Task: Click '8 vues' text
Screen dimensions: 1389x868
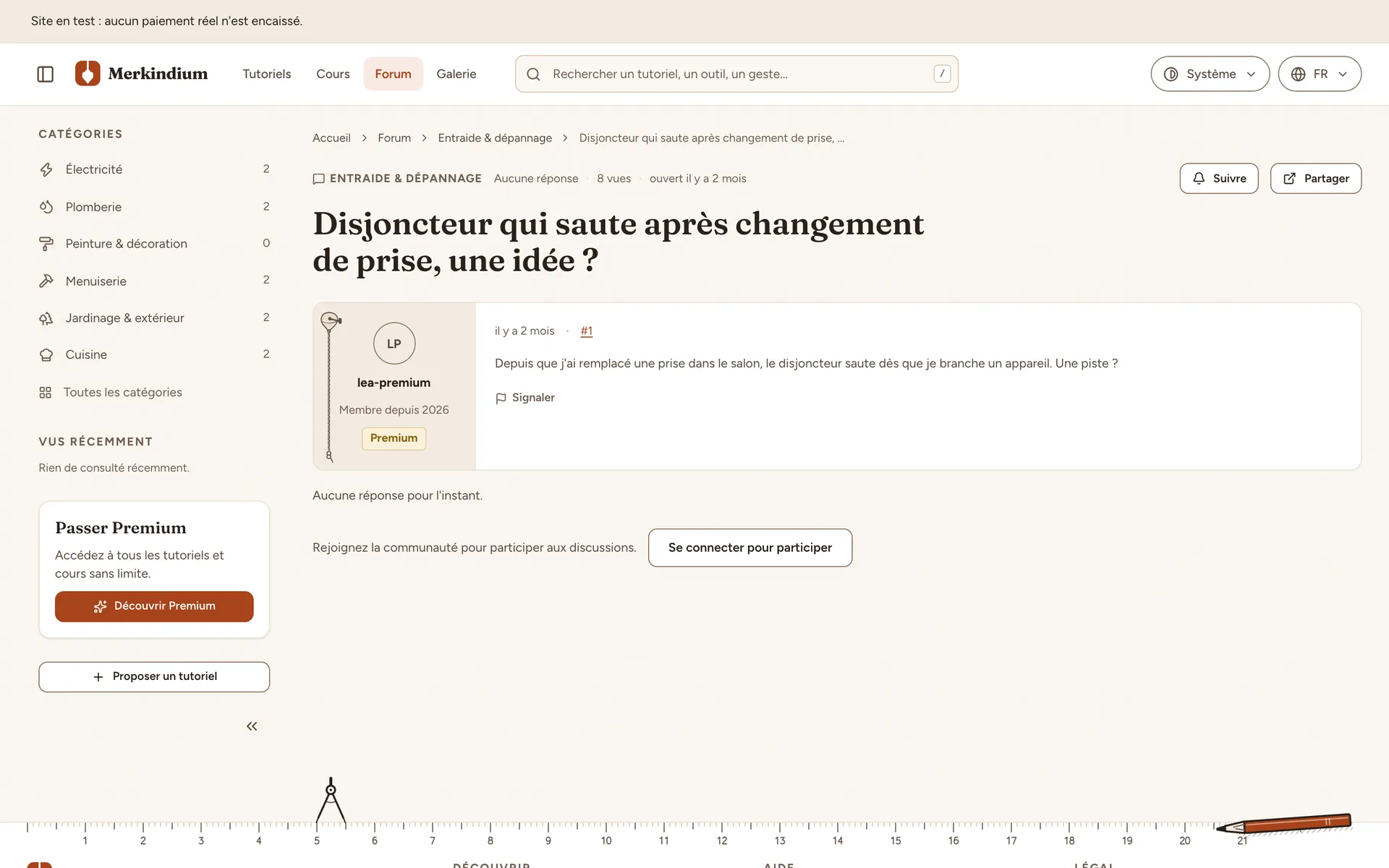Action: [x=613, y=179]
